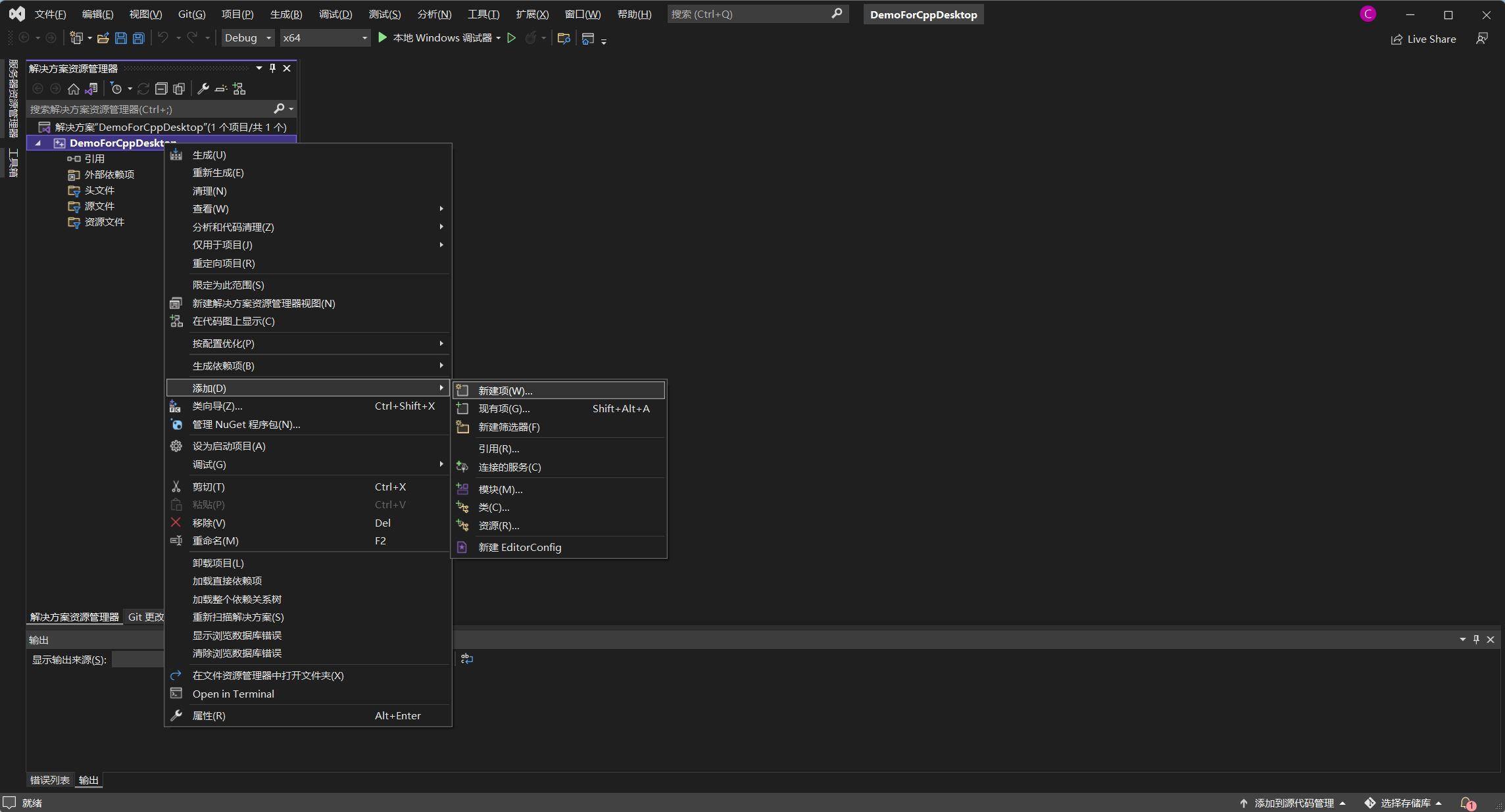Click the Pending Changes filter clock icon
The width and height of the screenshot is (1505, 812).
tap(116, 89)
